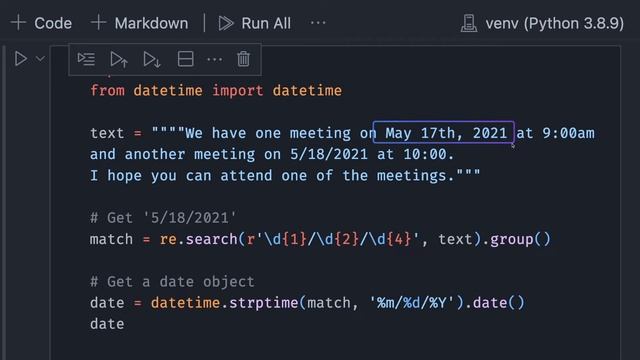Execute cells above this cell
640x360 pixels.
pyautogui.click(x=119, y=59)
